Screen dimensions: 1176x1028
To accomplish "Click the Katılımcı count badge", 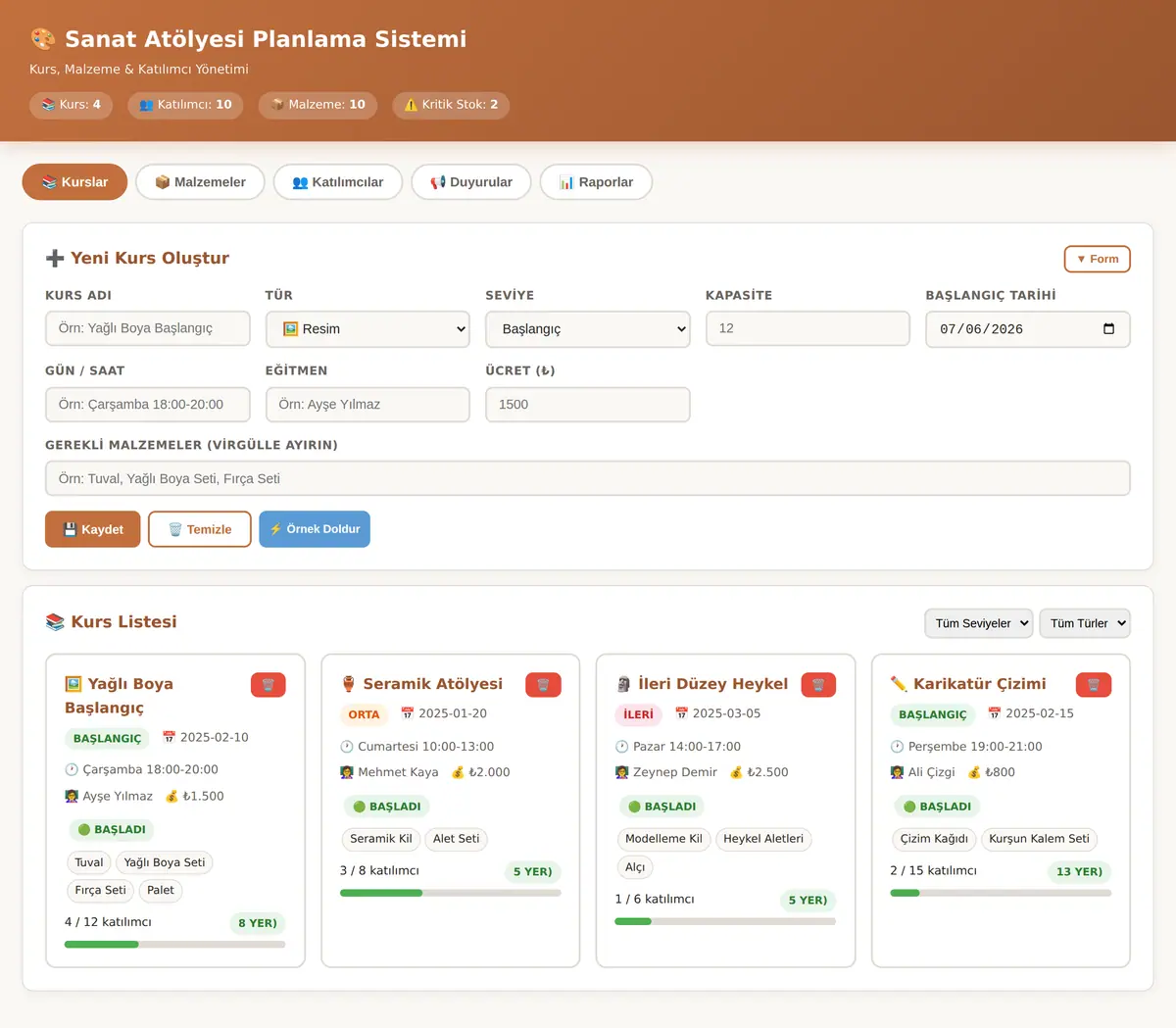I will 185,105.
